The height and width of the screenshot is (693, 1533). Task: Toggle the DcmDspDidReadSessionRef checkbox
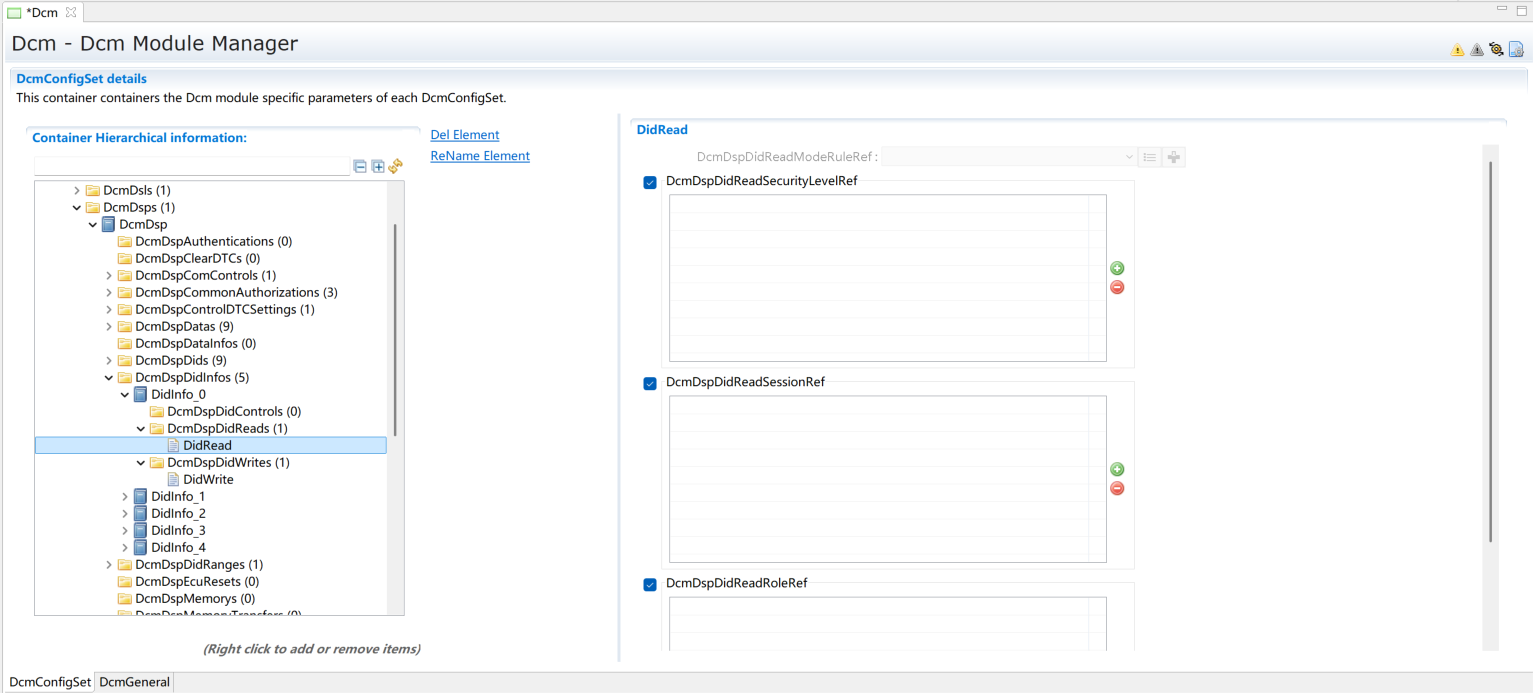[x=650, y=383]
